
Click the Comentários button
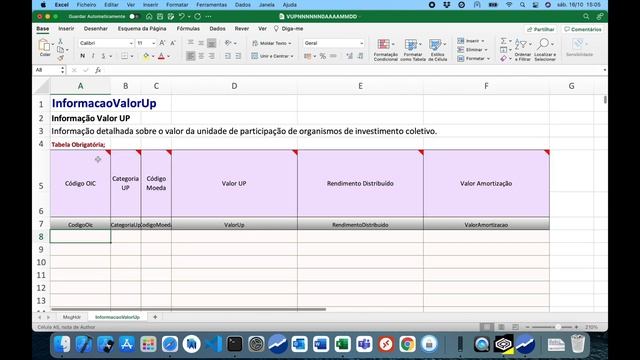582,29
